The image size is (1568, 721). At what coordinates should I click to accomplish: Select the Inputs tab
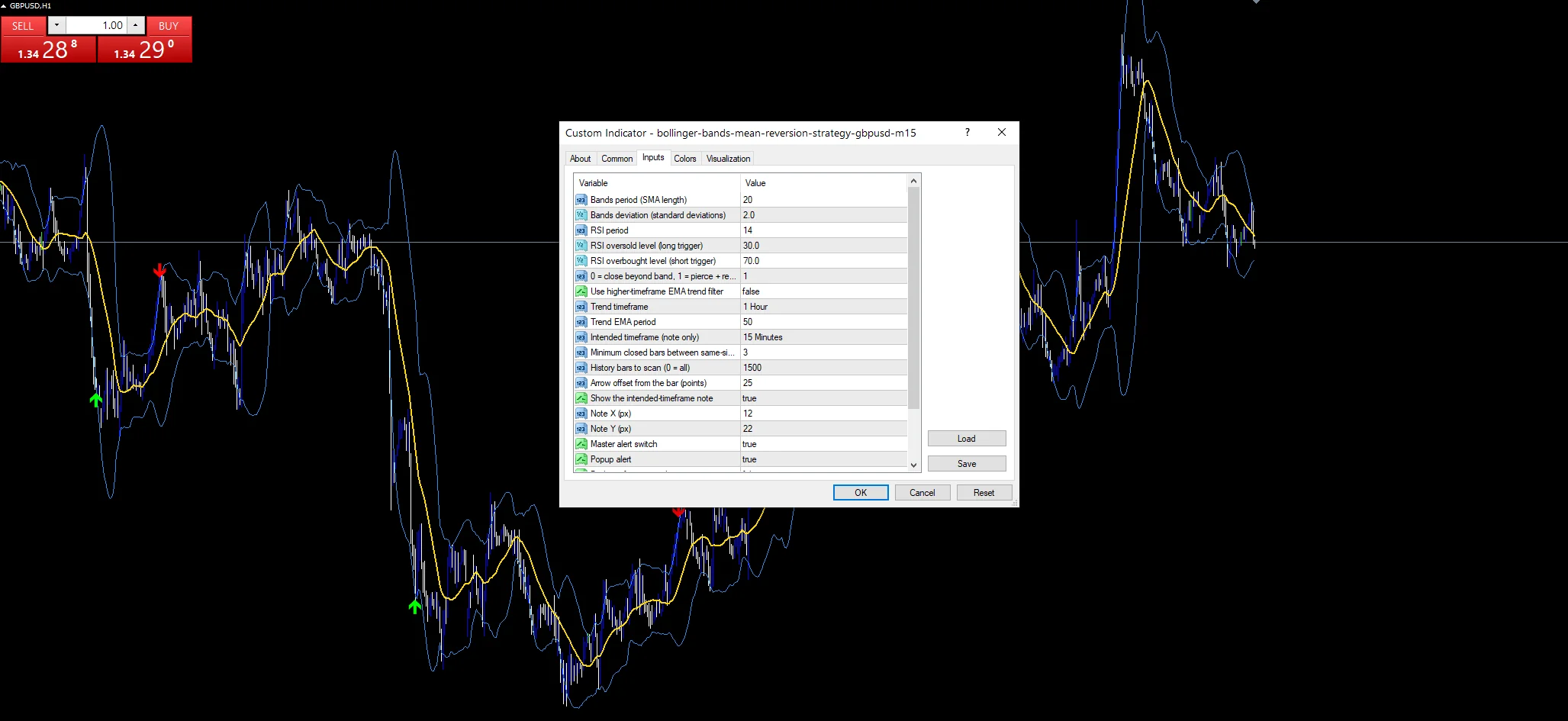coord(653,157)
